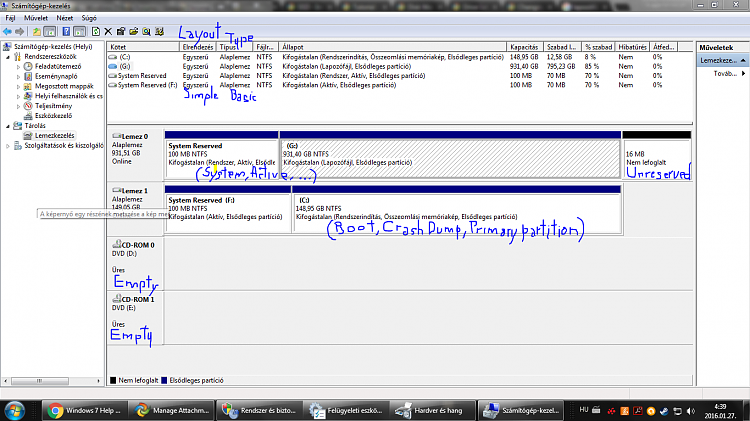The width and height of the screenshot is (750, 421).
Task: Click the HU language indicator
Action: pyautogui.click(x=584, y=410)
